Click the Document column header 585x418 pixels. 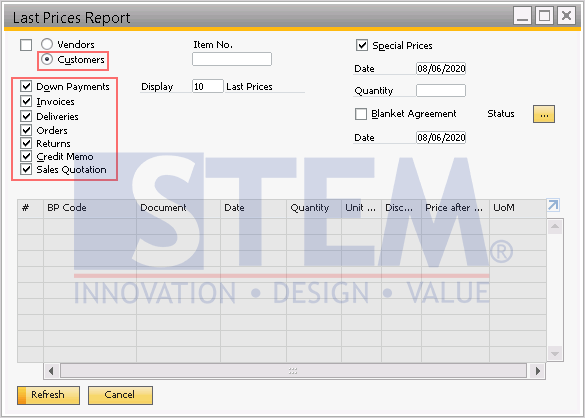178,208
